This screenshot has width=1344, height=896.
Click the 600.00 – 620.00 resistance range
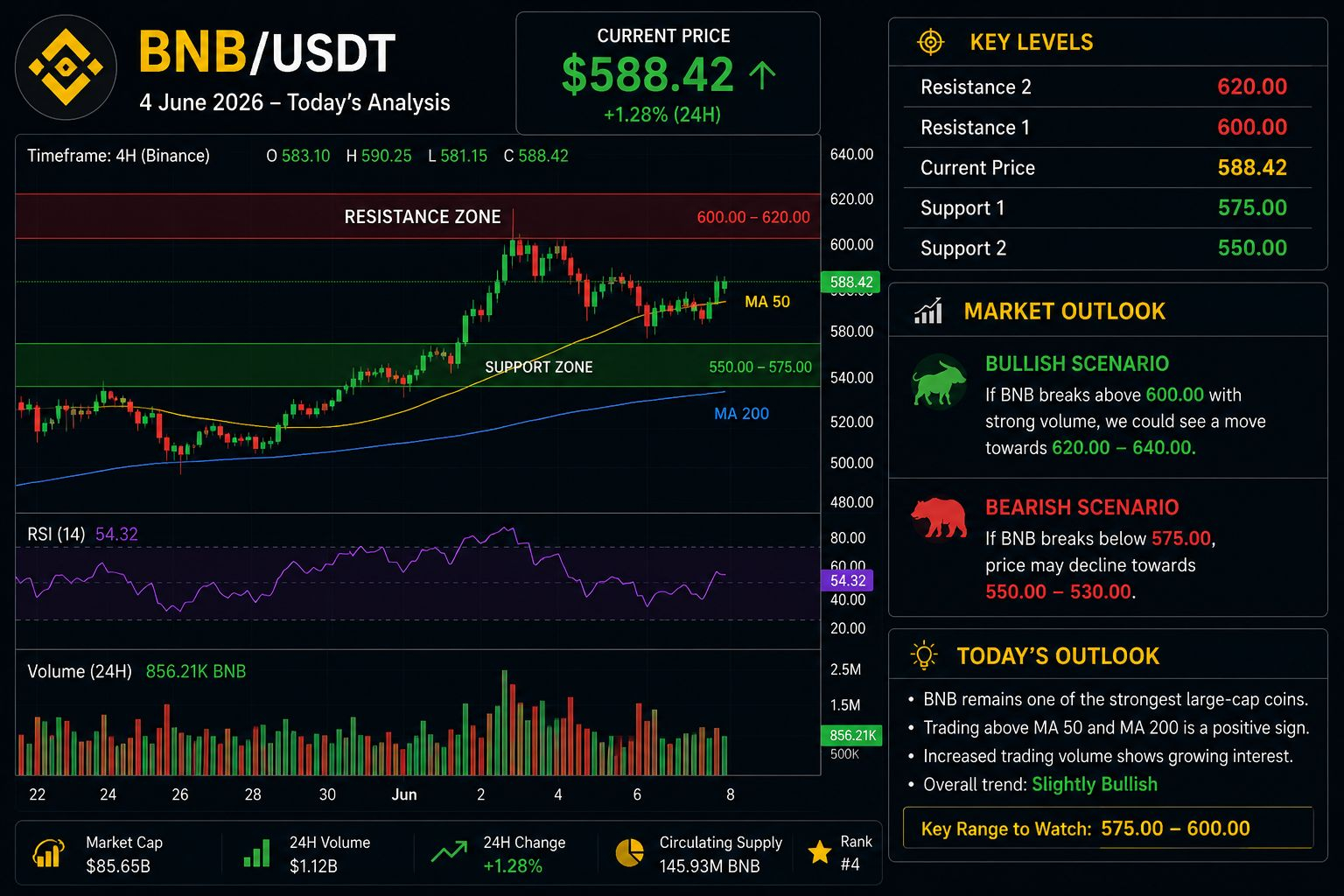coord(753,217)
